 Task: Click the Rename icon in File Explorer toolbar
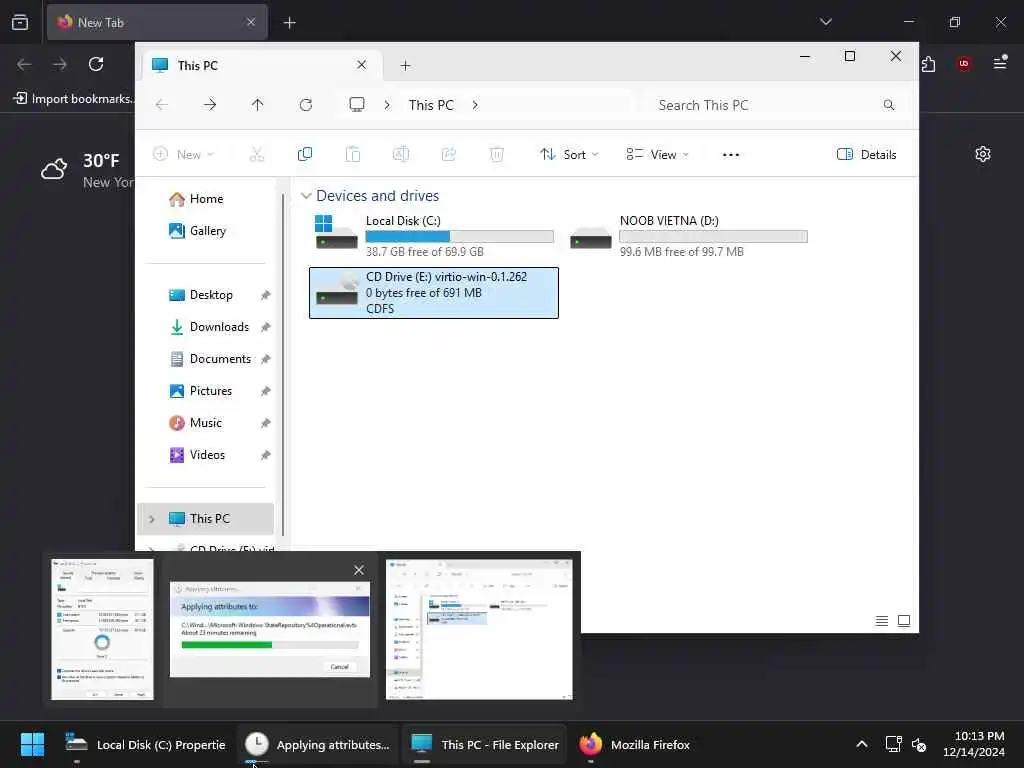coord(400,155)
